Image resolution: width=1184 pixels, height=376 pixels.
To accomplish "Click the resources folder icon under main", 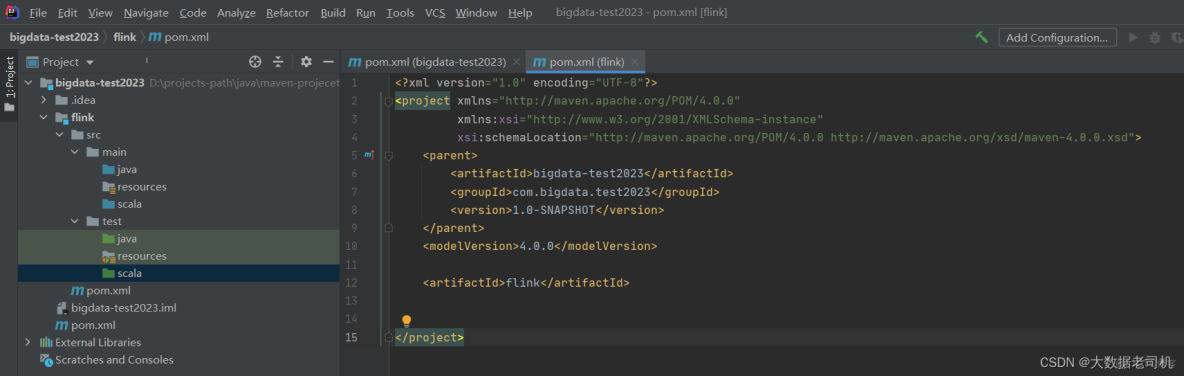I will point(109,186).
